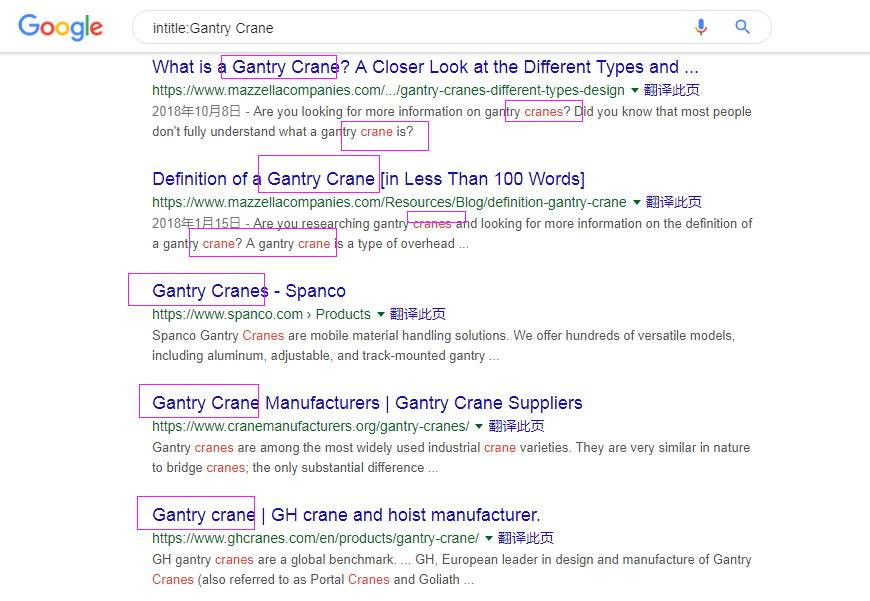
Task: Click the date text 2018年1月15日
Action: (x=196, y=224)
